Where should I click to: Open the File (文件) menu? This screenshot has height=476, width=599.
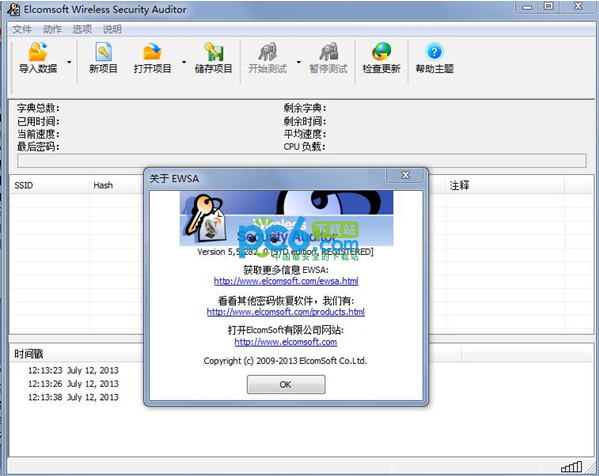pyautogui.click(x=22, y=29)
